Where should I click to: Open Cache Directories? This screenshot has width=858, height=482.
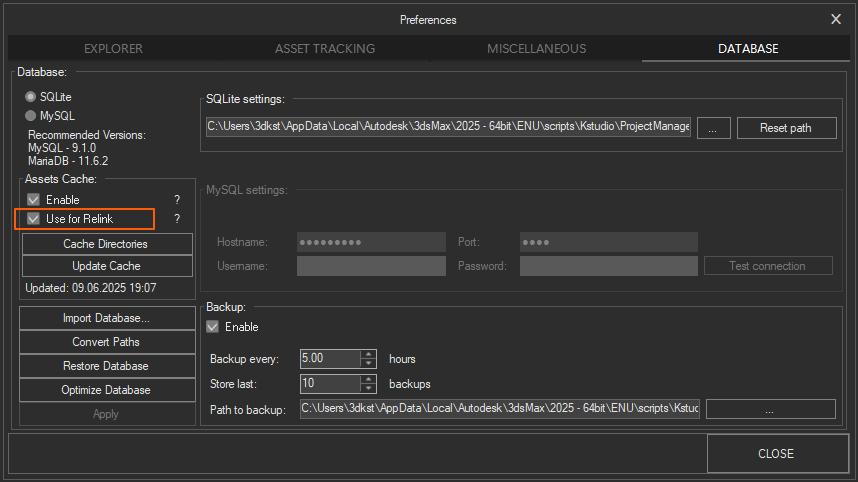(107, 244)
